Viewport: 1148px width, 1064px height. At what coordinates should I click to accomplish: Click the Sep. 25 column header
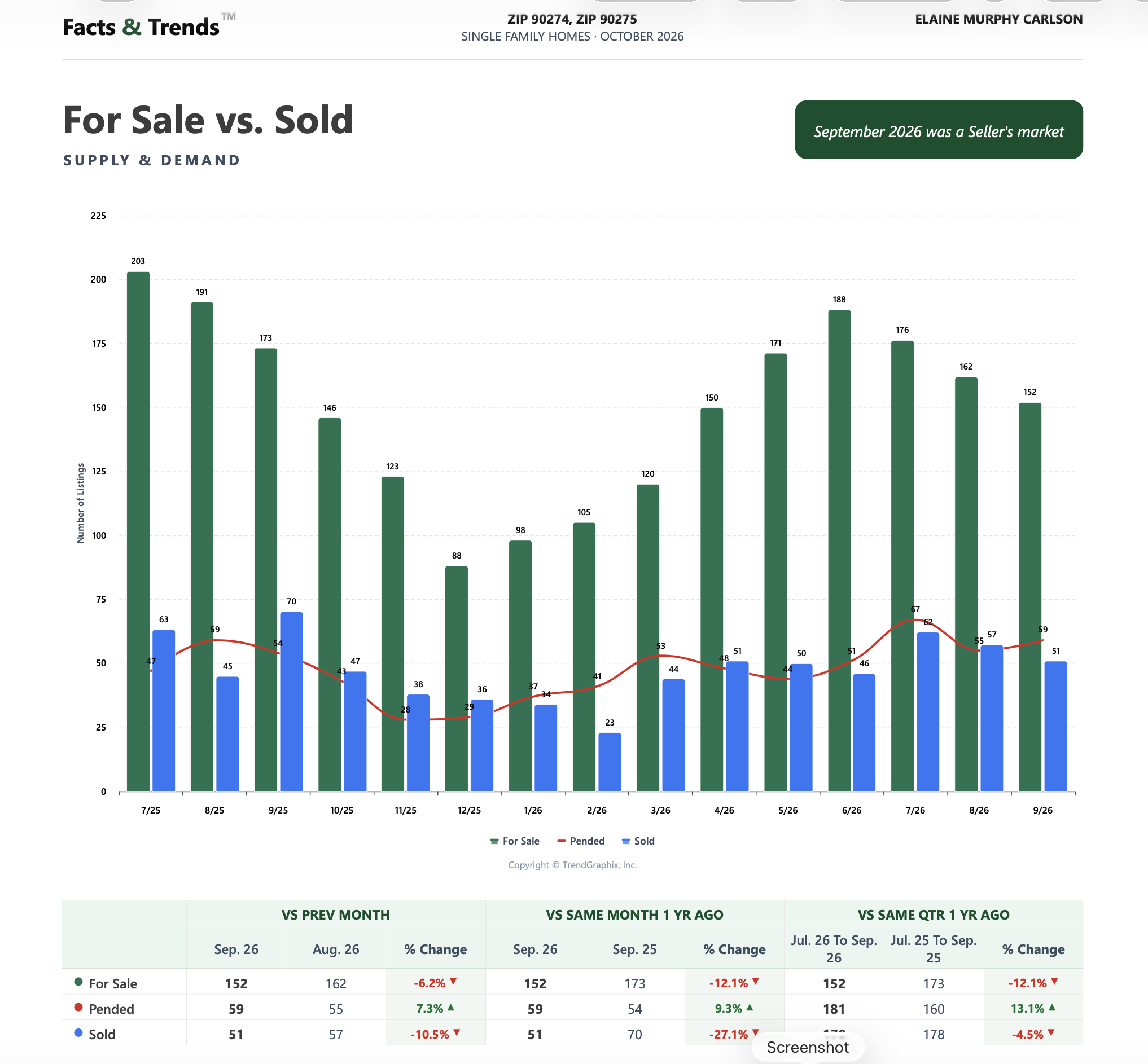pos(634,949)
